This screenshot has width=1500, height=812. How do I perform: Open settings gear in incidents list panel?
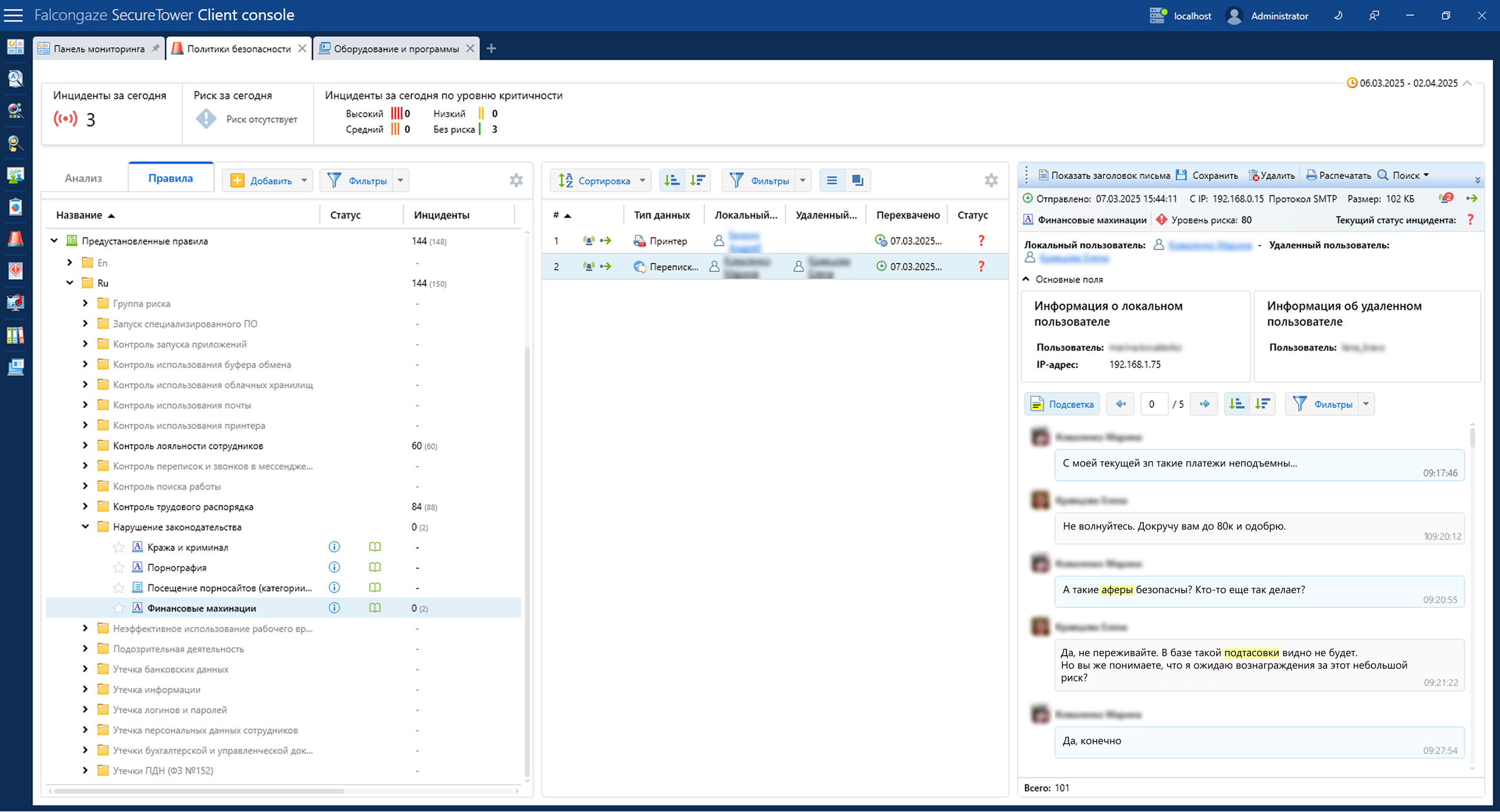click(991, 181)
